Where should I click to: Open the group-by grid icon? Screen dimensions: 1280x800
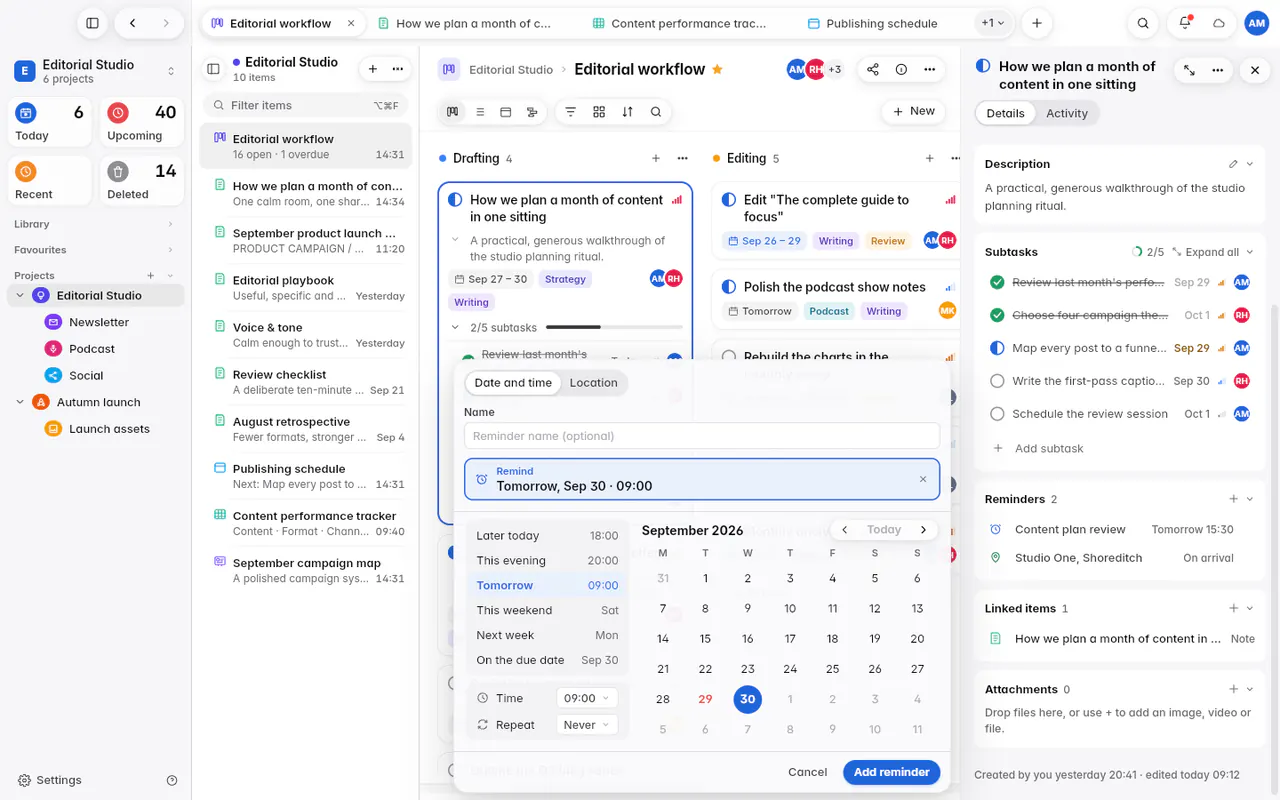(x=599, y=112)
